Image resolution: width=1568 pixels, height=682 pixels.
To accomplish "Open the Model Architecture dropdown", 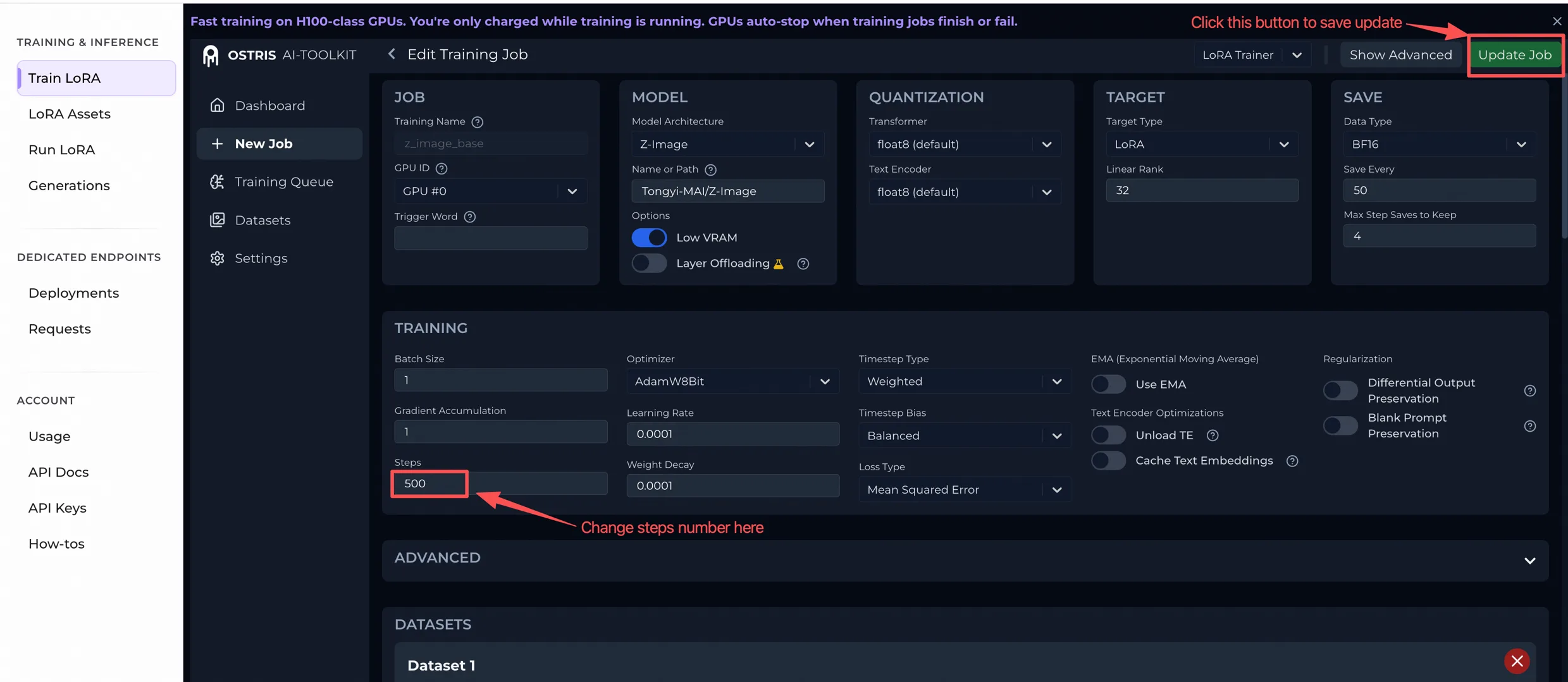I will [727, 144].
